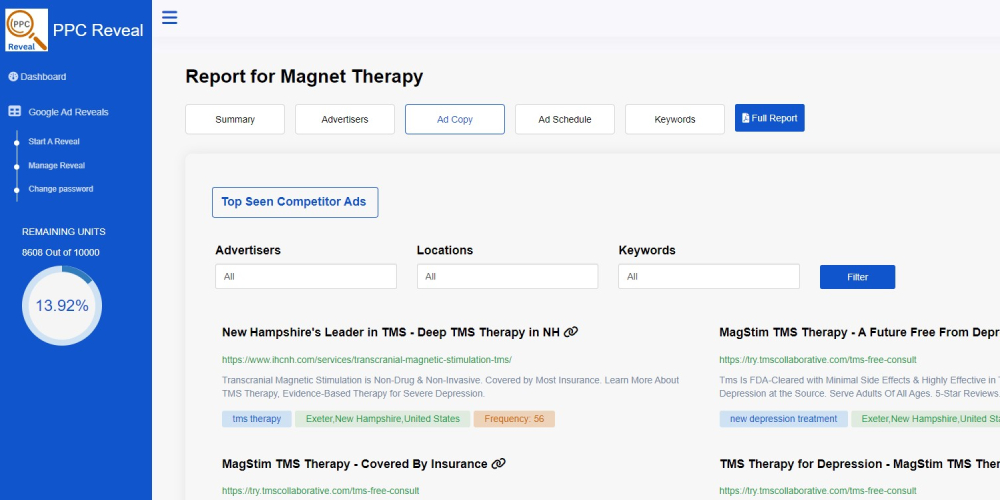Open the Advertisers tab
The height and width of the screenshot is (500, 1000).
[345, 119]
